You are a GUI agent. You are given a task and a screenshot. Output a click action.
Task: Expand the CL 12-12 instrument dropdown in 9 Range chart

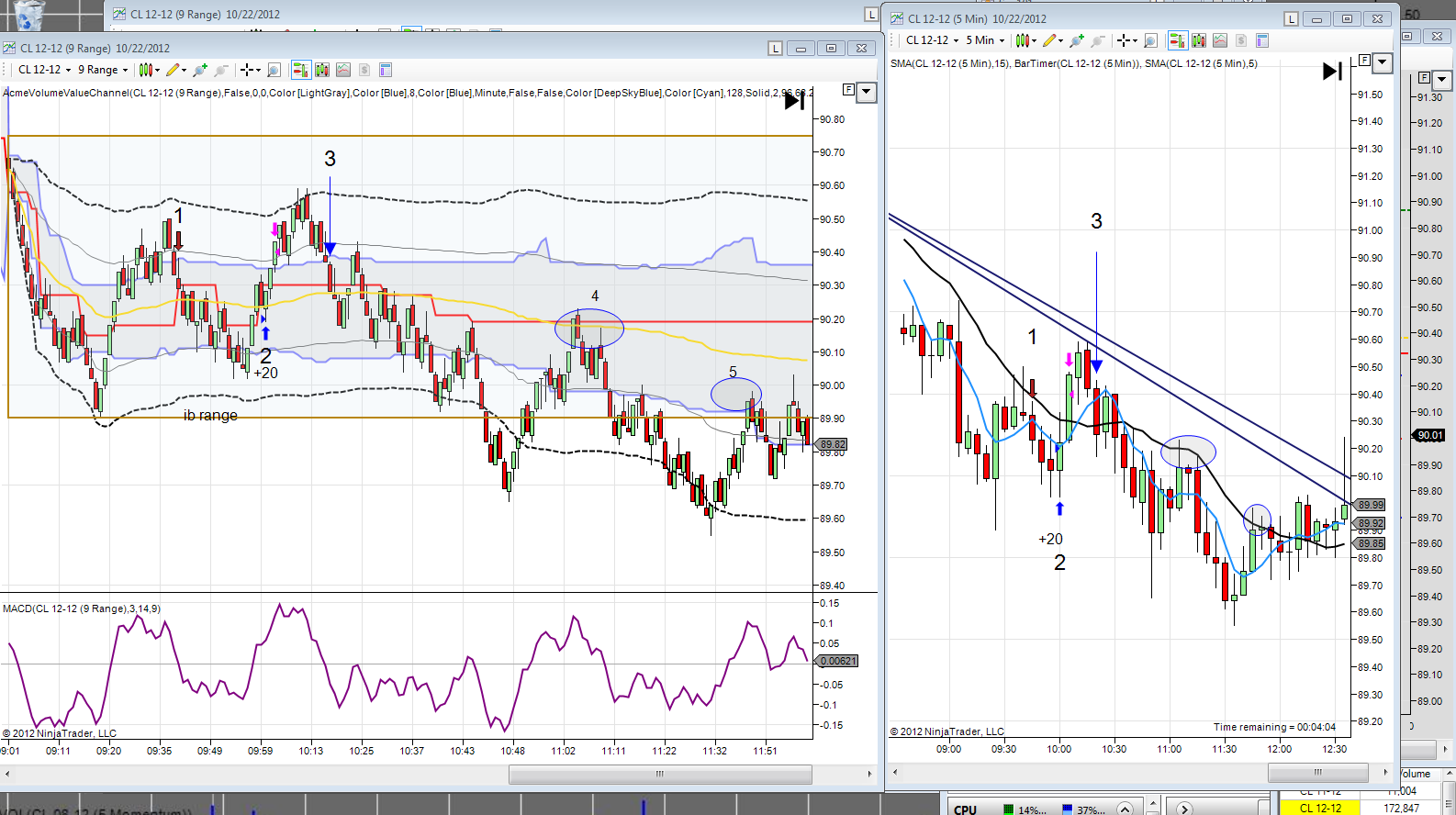click(44, 70)
